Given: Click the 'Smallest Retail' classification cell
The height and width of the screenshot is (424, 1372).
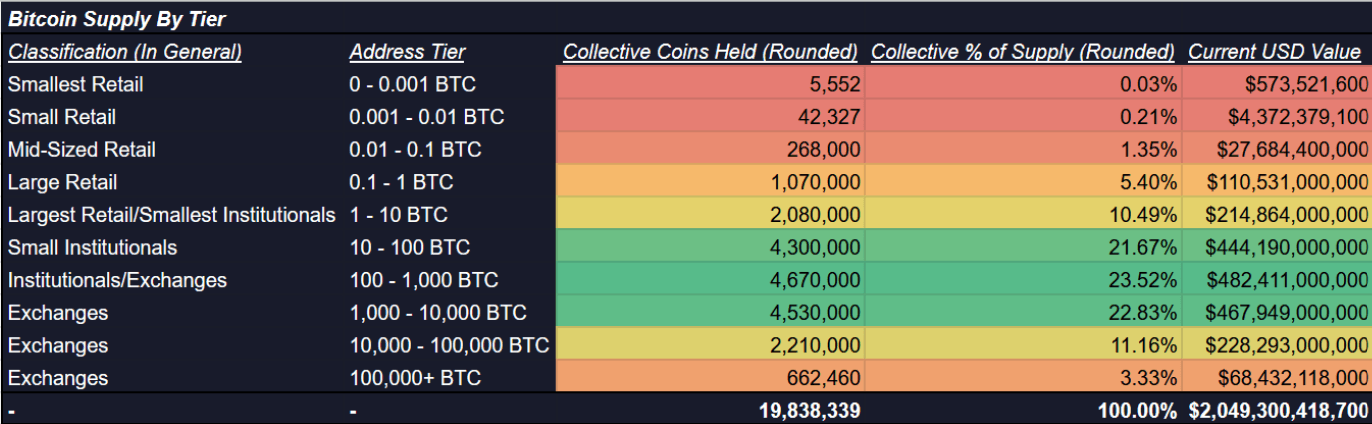Looking at the screenshot, I should pos(75,85).
